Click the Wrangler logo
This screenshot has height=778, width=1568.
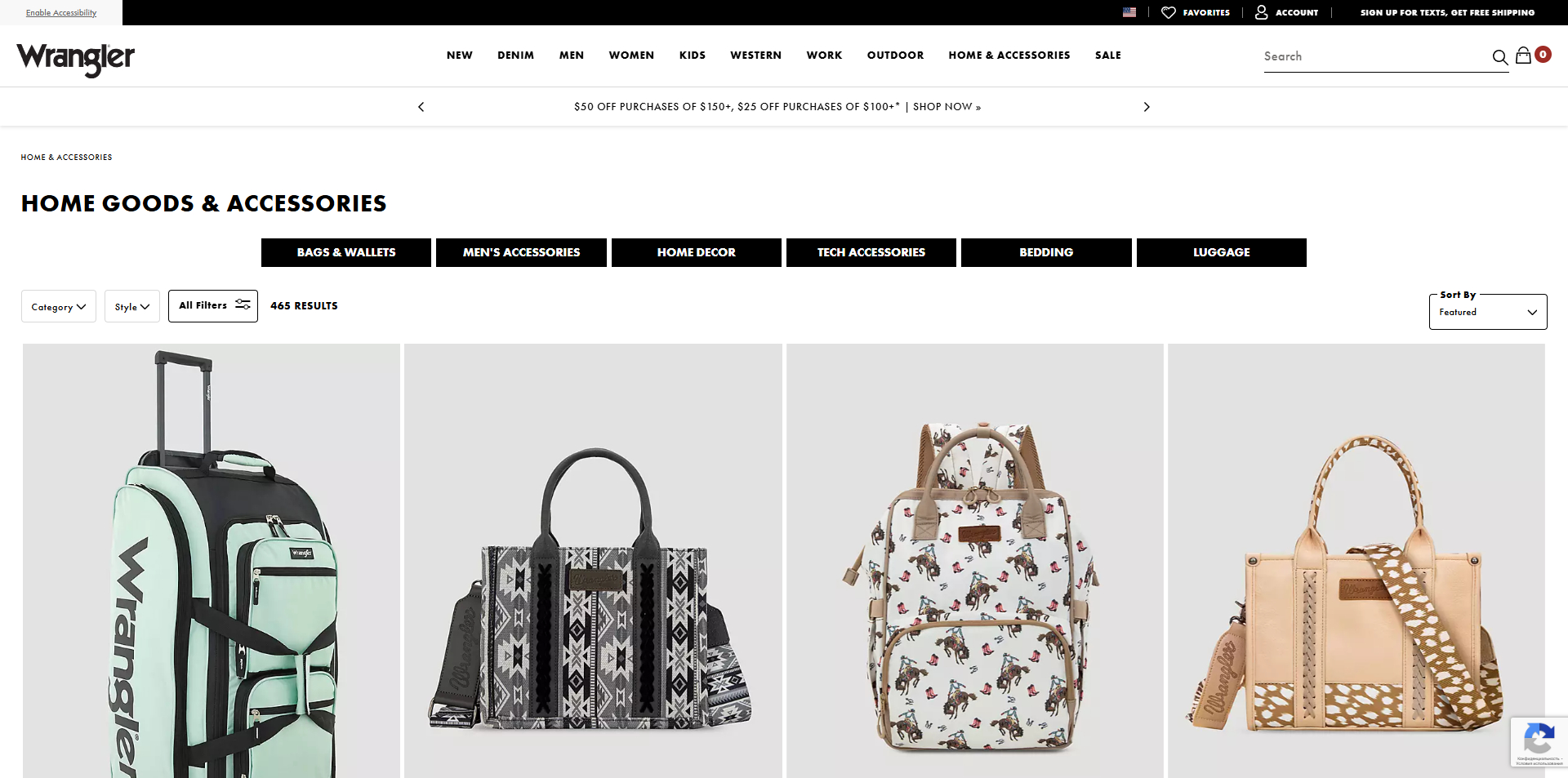pos(76,60)
